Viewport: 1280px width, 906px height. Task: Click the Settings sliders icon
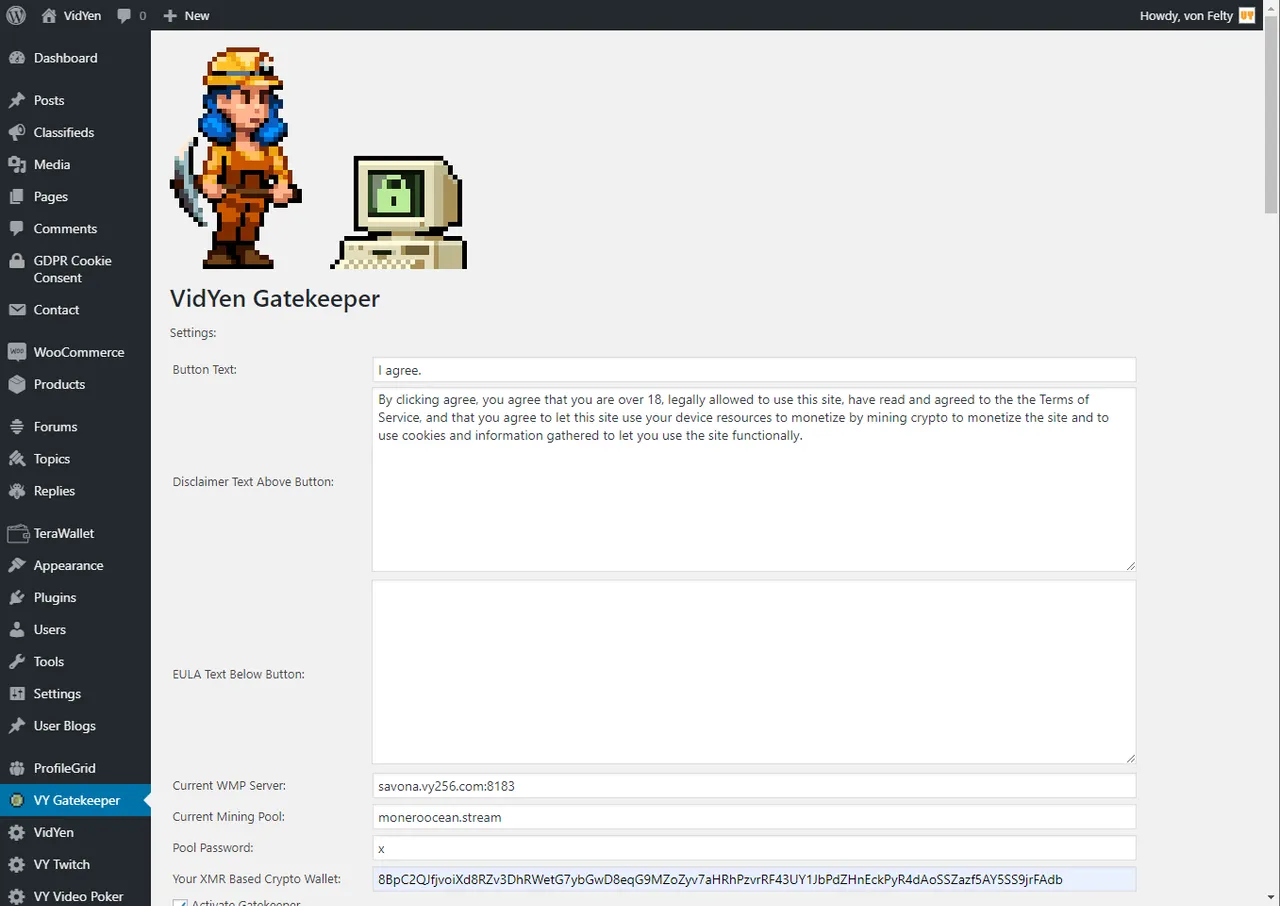[16, 693]
